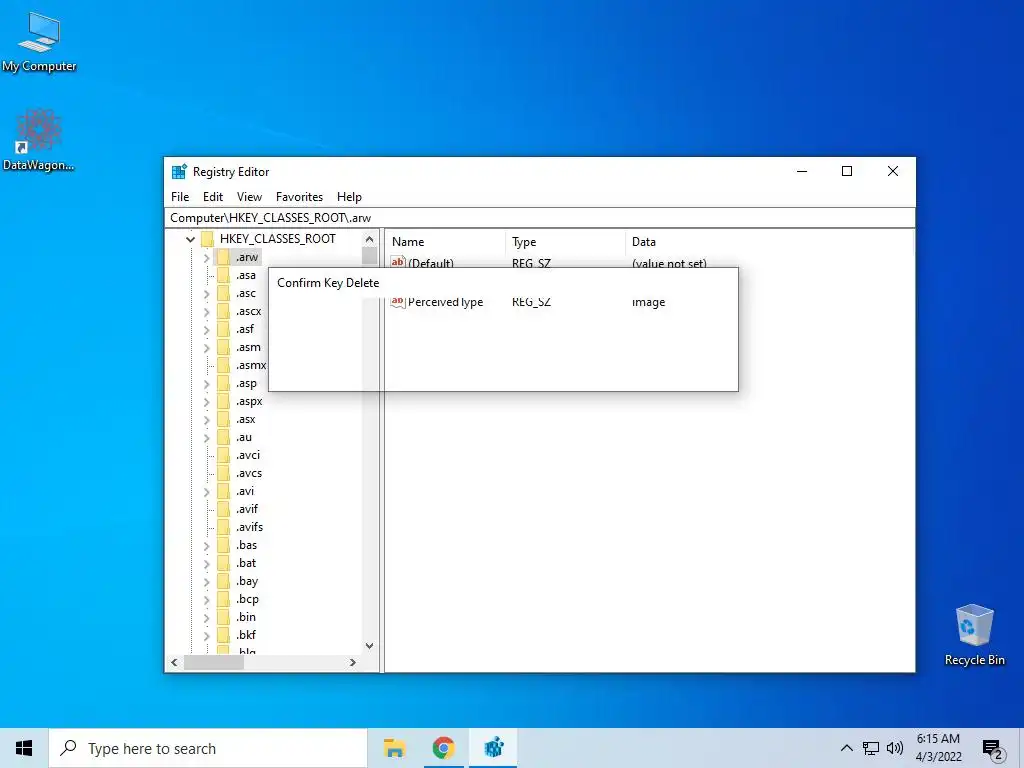Viewport: 1024px width, 768px height.
Task: Expand the .bin key node
Action: (206, 617)
